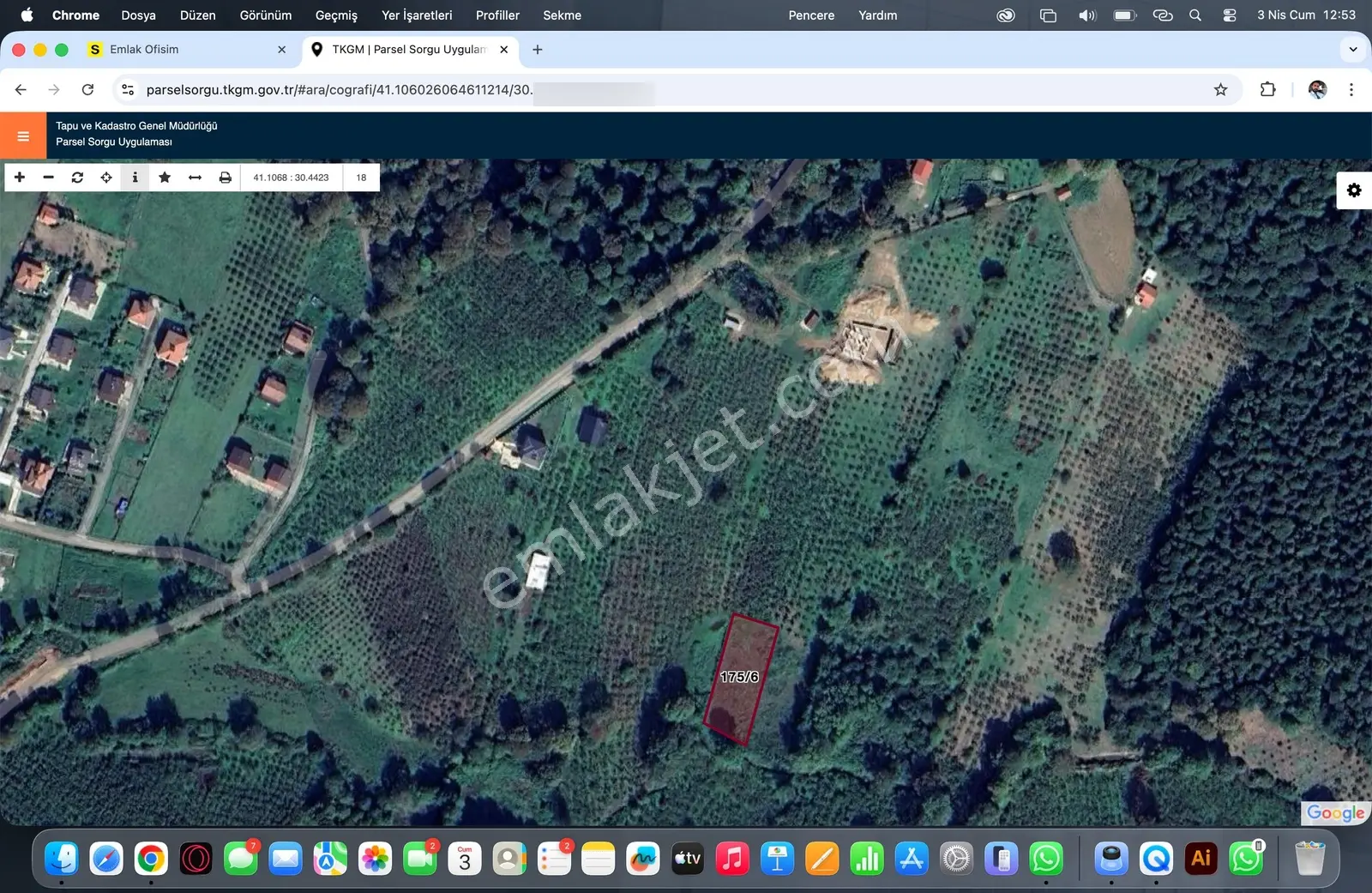Open the orange hamburger side menu
The width and height of the screenshot is (1372, 893).
[x=23, y=136]
